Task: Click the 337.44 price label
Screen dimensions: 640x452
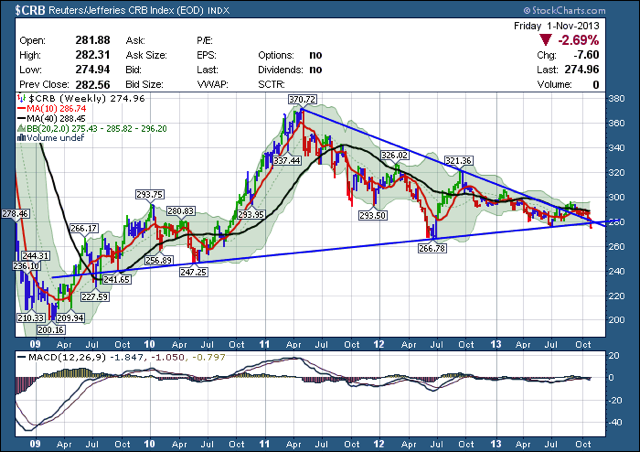Action: point(287,160)
